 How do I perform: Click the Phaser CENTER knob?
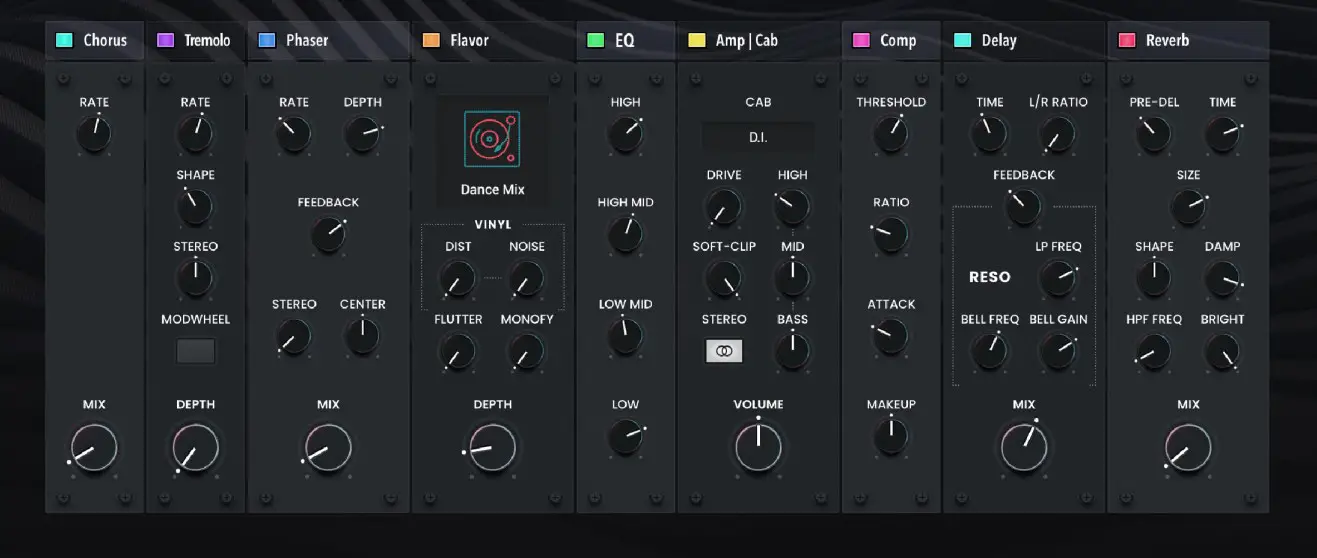[x=362, y=337]
